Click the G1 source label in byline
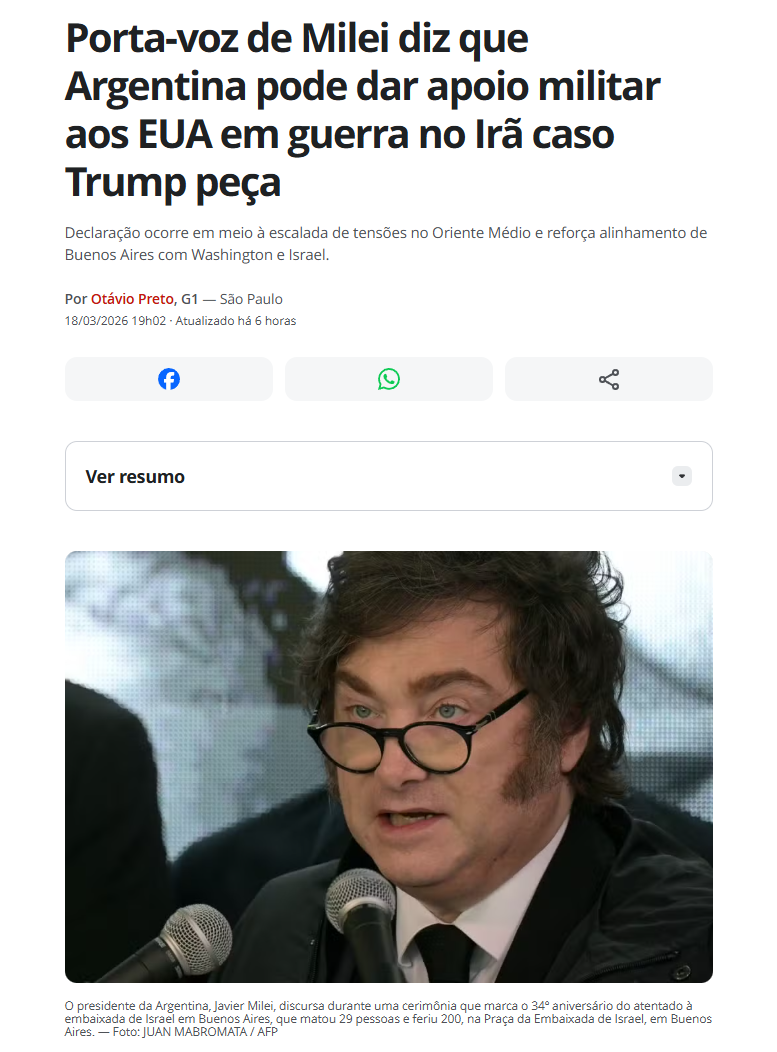 tap(189, 299)
